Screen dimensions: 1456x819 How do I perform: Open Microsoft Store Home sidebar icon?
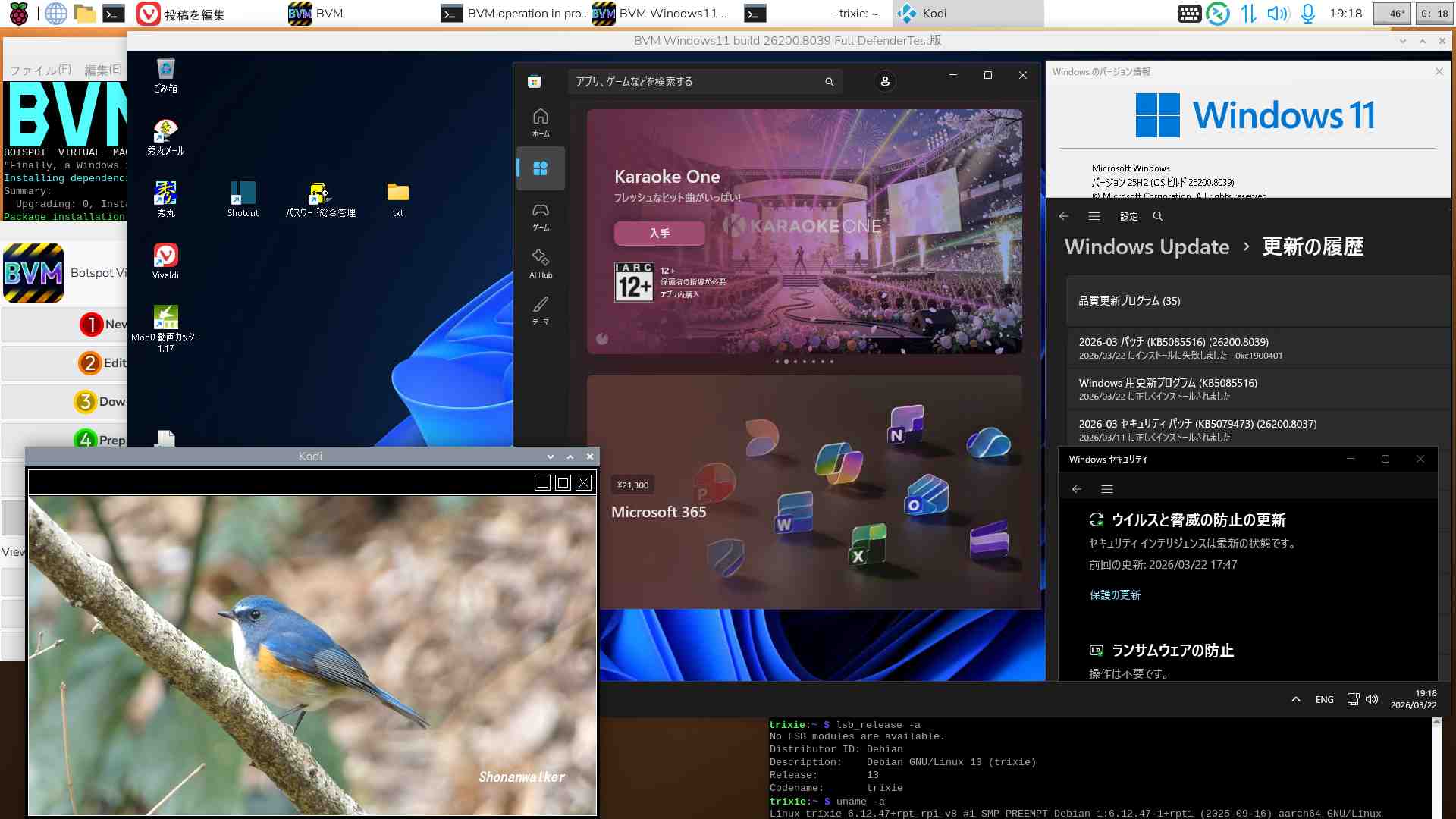pos(540,121)
